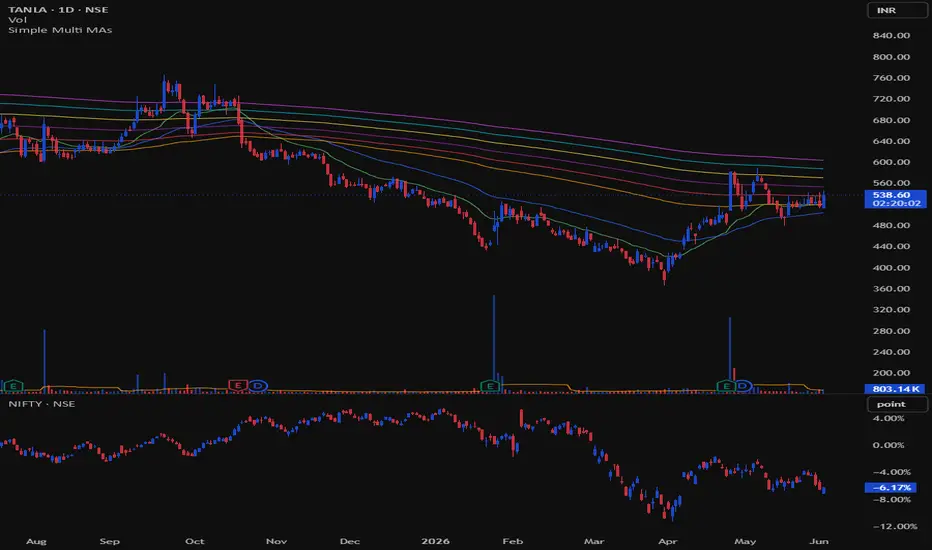
Task: Click the green earnings E marker before May
Action: tap(726, 386)
